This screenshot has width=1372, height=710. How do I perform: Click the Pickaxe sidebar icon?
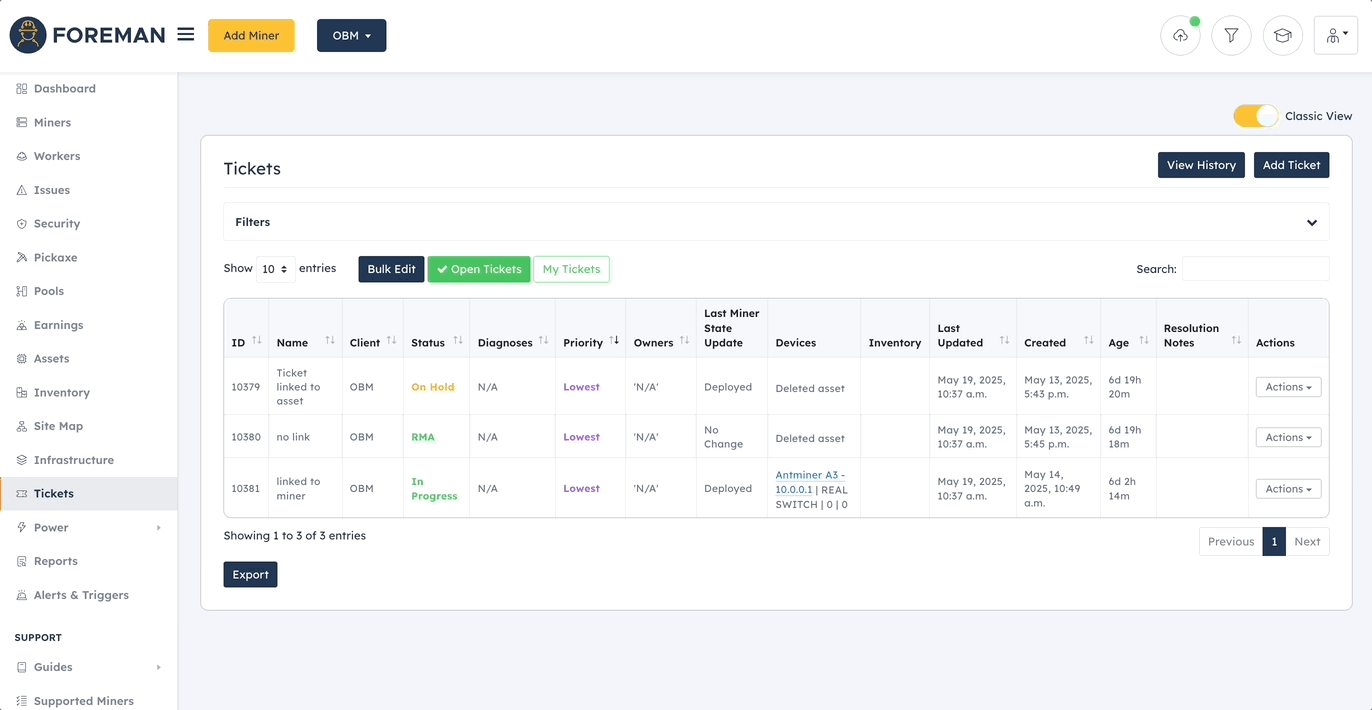coord(22,258)
